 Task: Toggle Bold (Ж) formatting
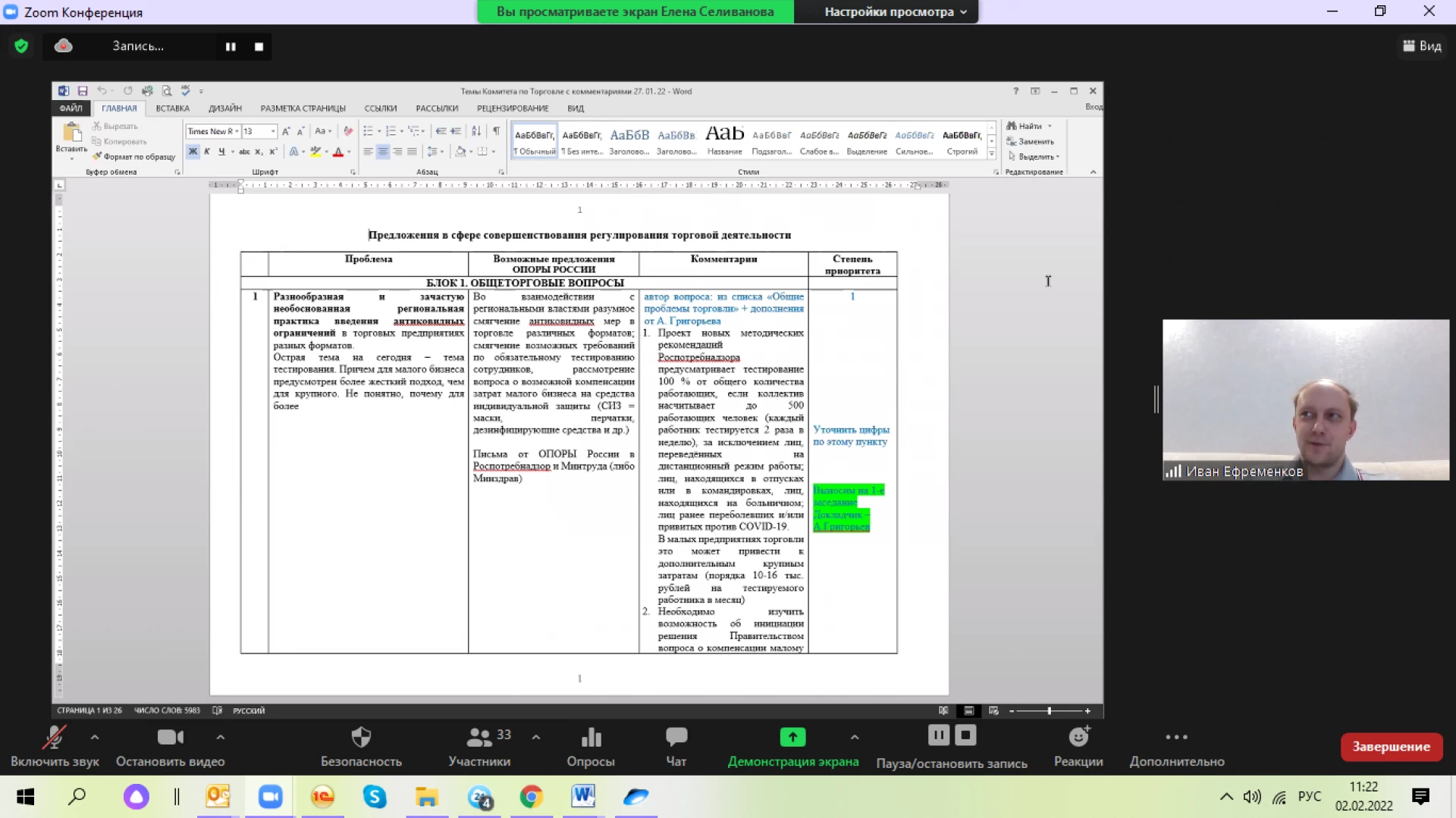point(193,152)
